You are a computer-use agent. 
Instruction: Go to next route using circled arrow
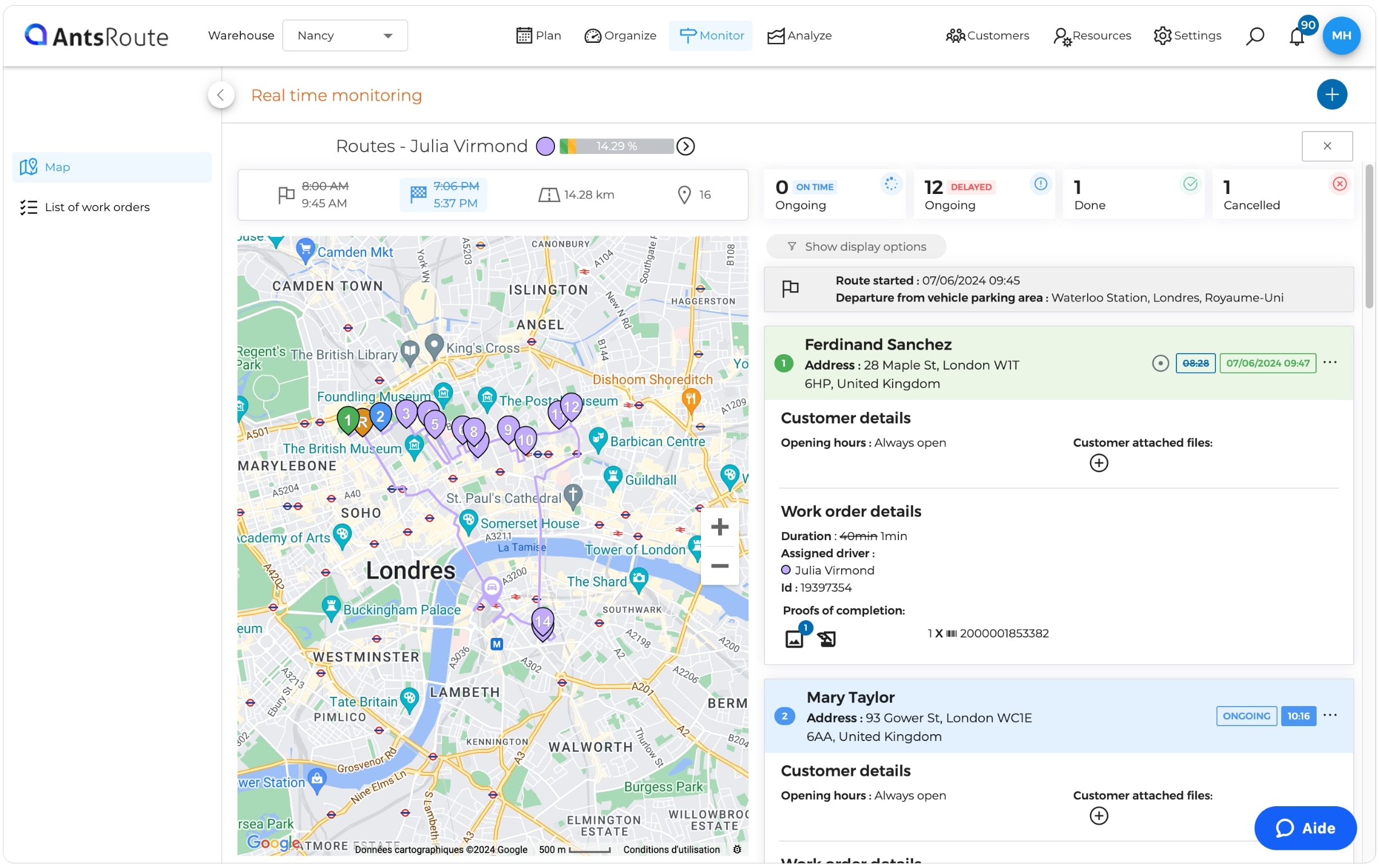click(x=685, y=146)
